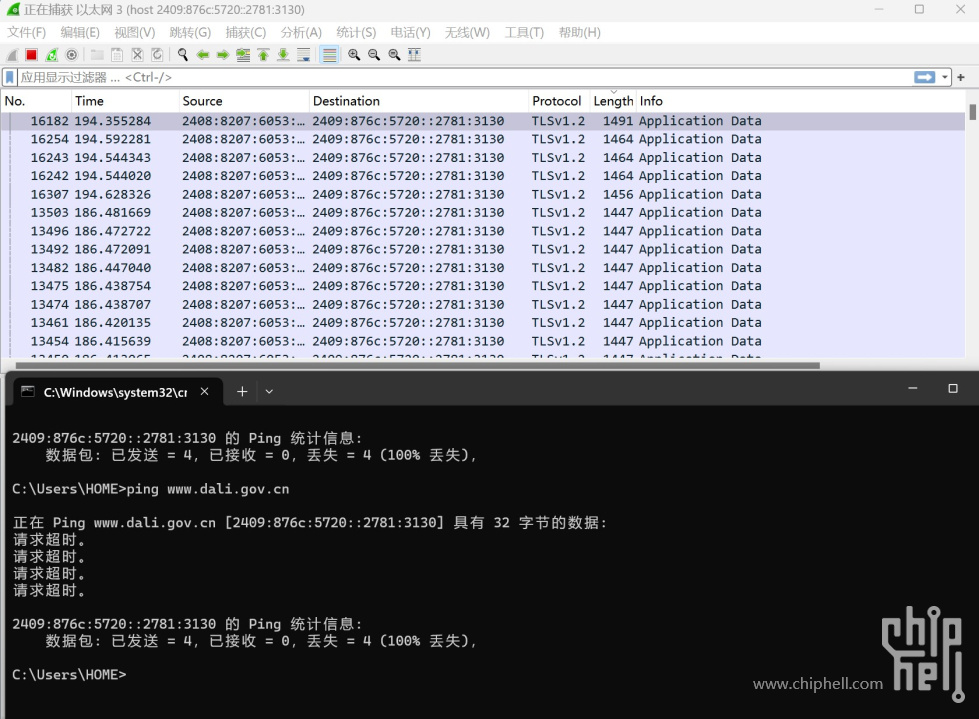Image resolution: width=979 pixels, height=719 pixels.
Task: Select packet 16307 with length 1456
Action: click(x=483, y=195)
